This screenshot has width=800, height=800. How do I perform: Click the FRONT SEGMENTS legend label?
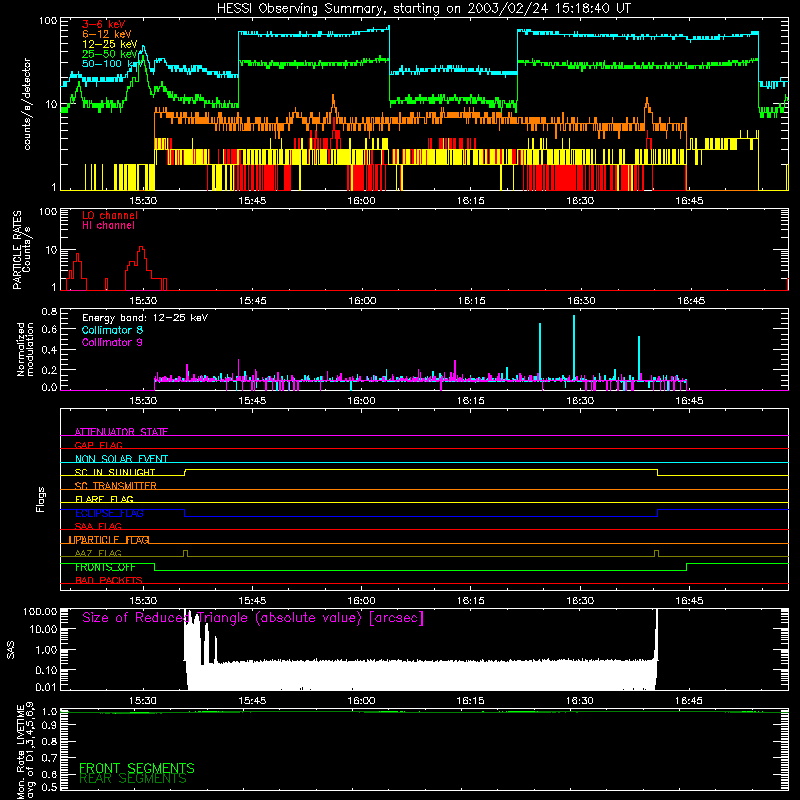pos(137,768)
